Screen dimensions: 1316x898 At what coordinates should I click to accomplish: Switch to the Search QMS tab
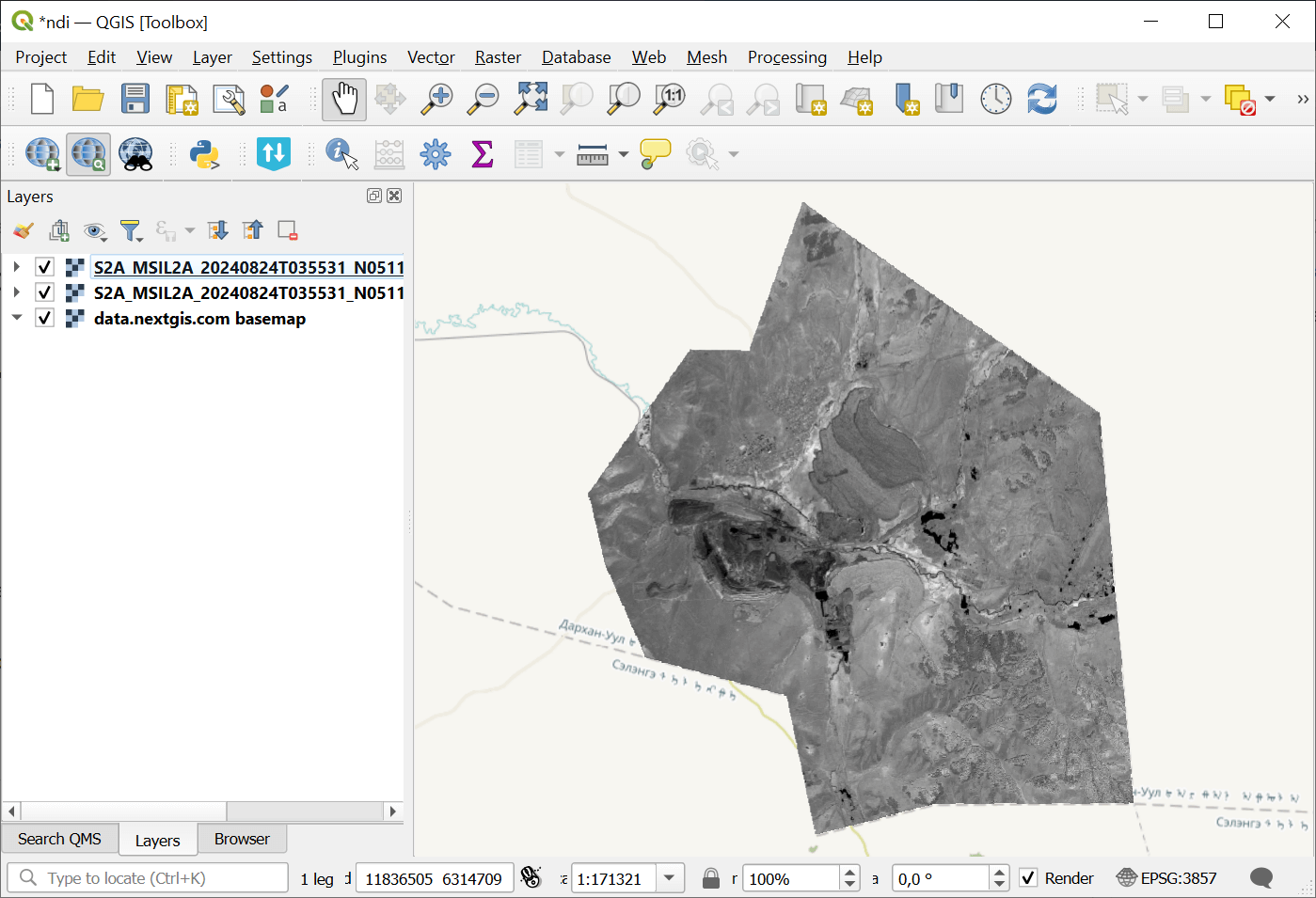pyautogui.click(x=59, y=839)
